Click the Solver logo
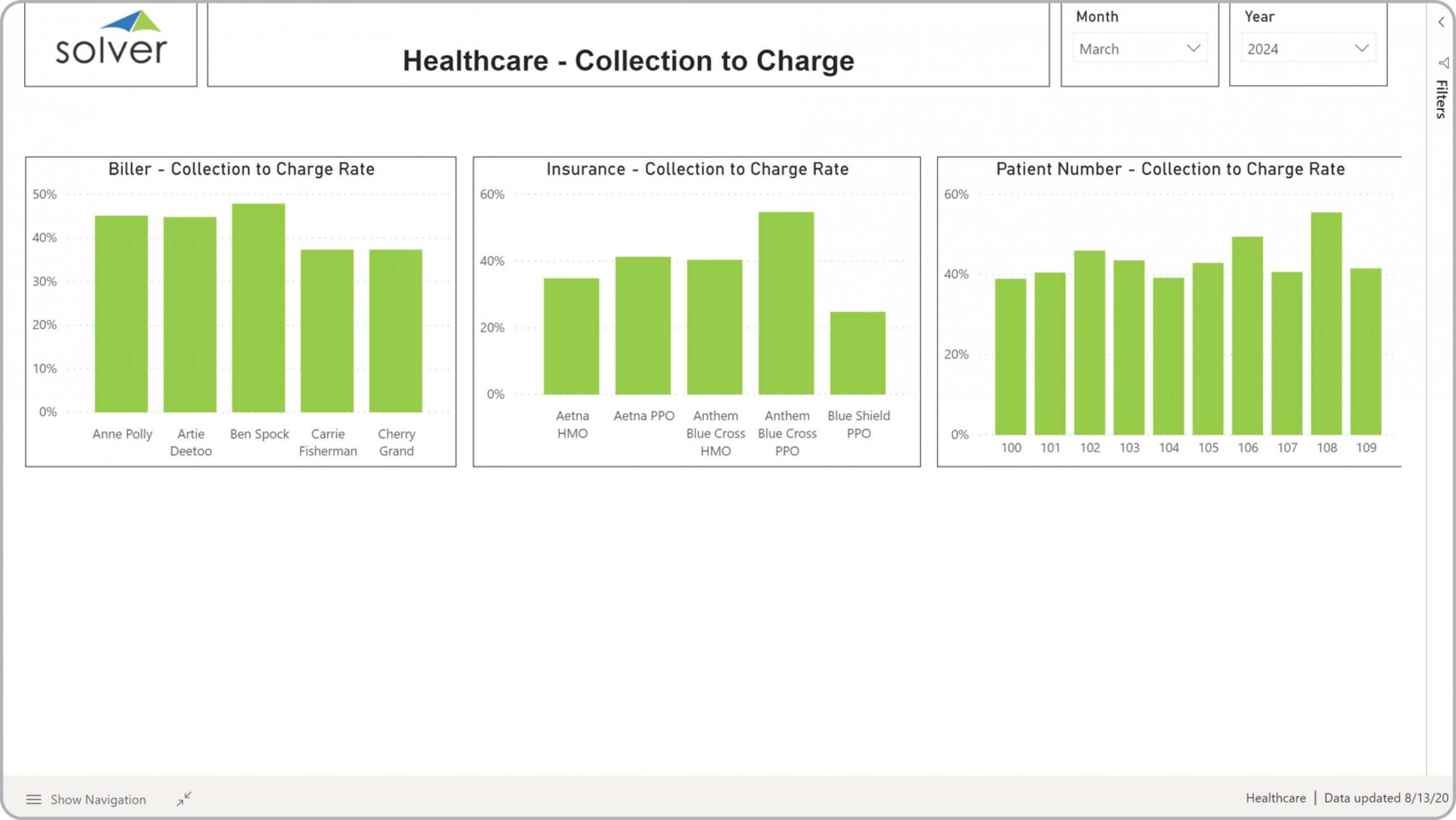Screen dimensions: 1456x820 tap(111, 40)
